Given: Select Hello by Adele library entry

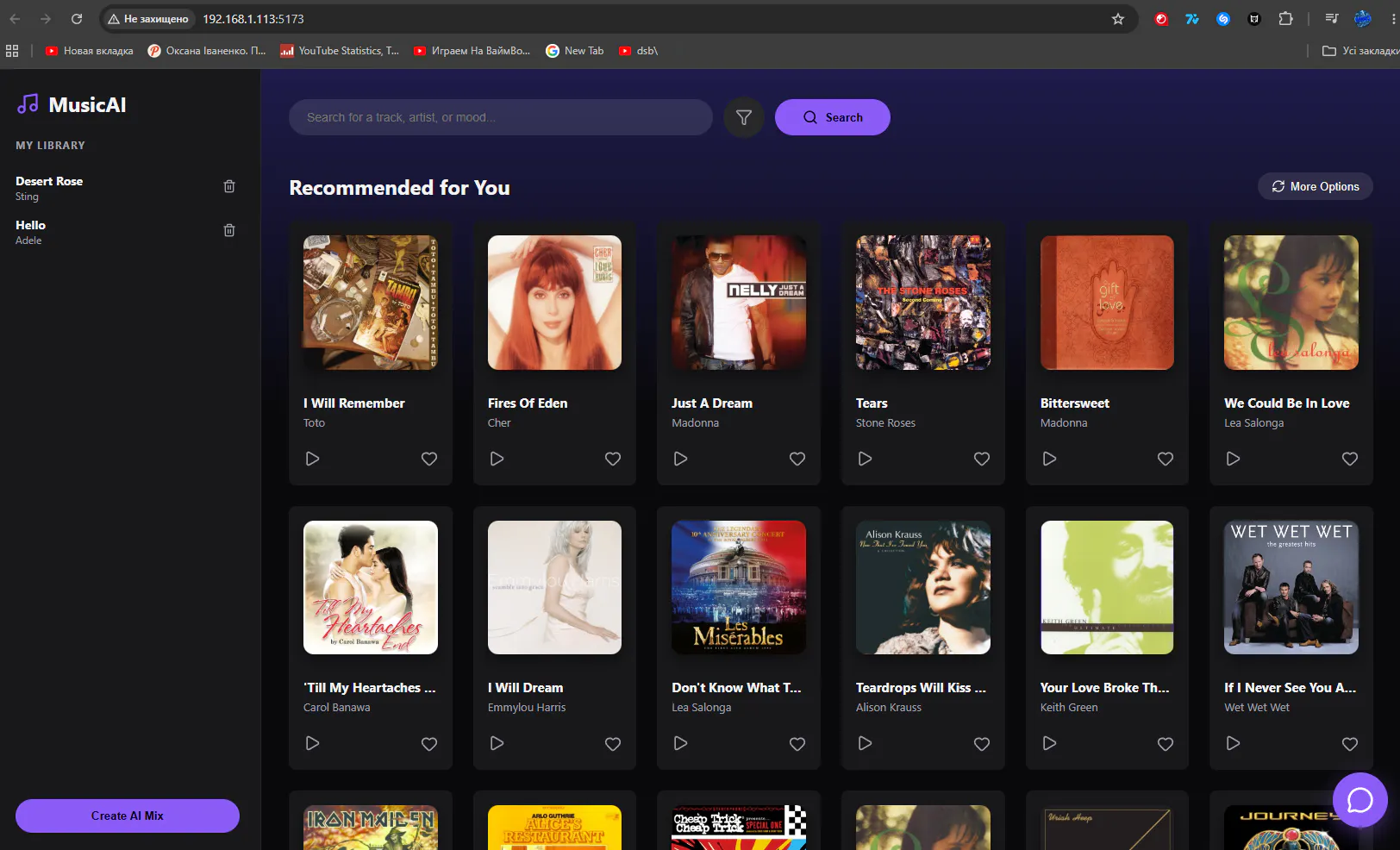Looking at the screenshot, I should click(30, 232).
